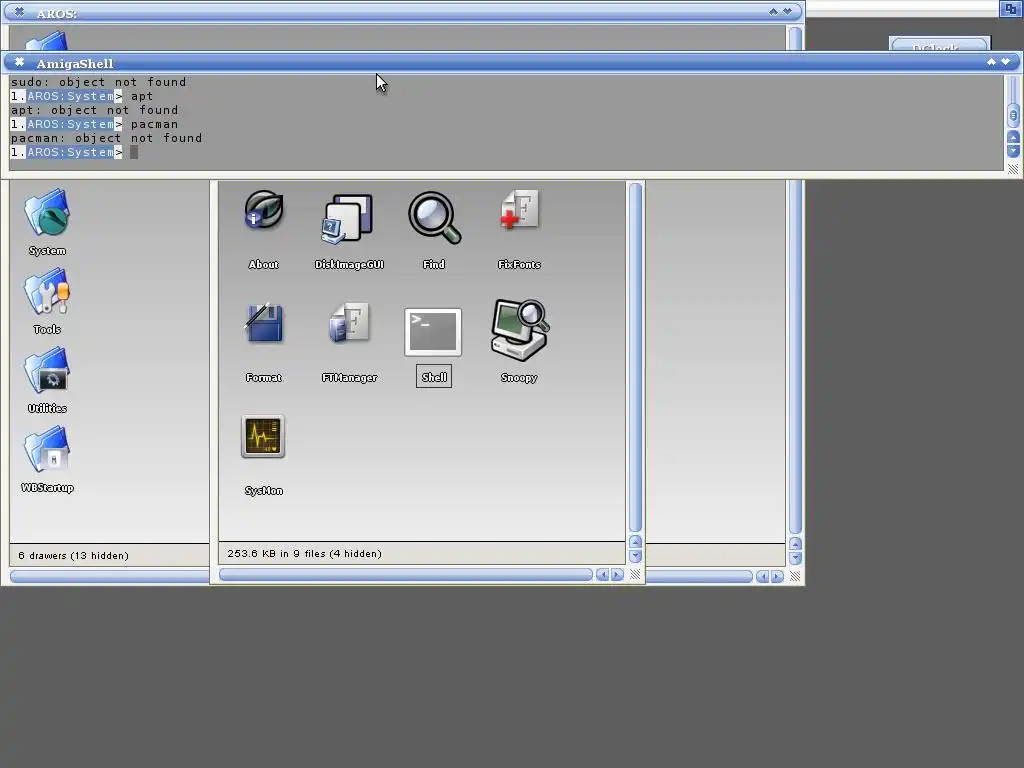The image size is (1024, 768).
Task: Open the Find magnifier icon
Action: pos(434,217)
